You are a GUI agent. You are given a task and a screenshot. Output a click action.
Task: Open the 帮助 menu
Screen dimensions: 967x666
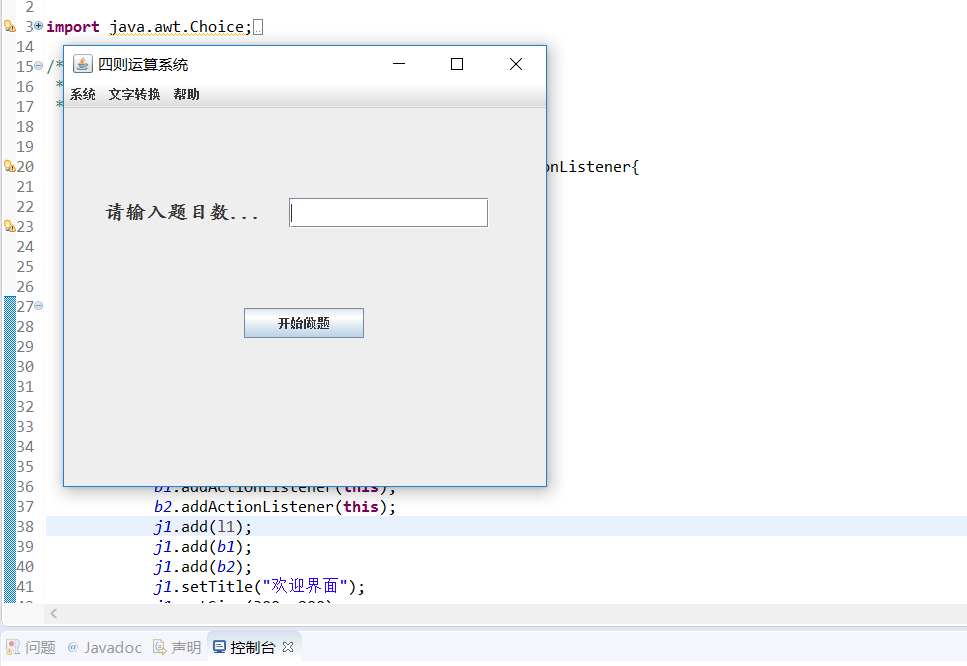[186, 94]
